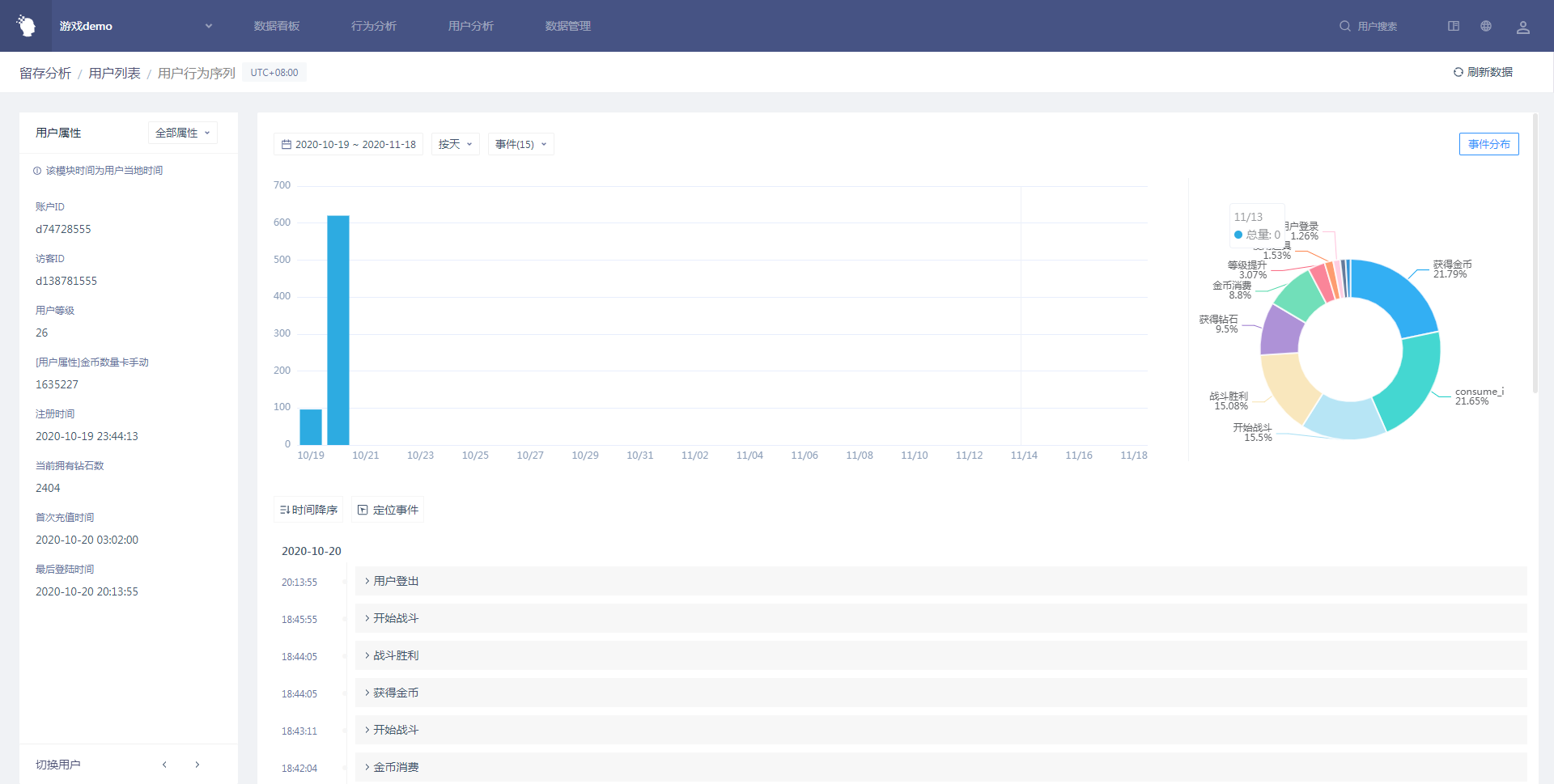Open the 全部属性 dropdown

tap(182, 133)
